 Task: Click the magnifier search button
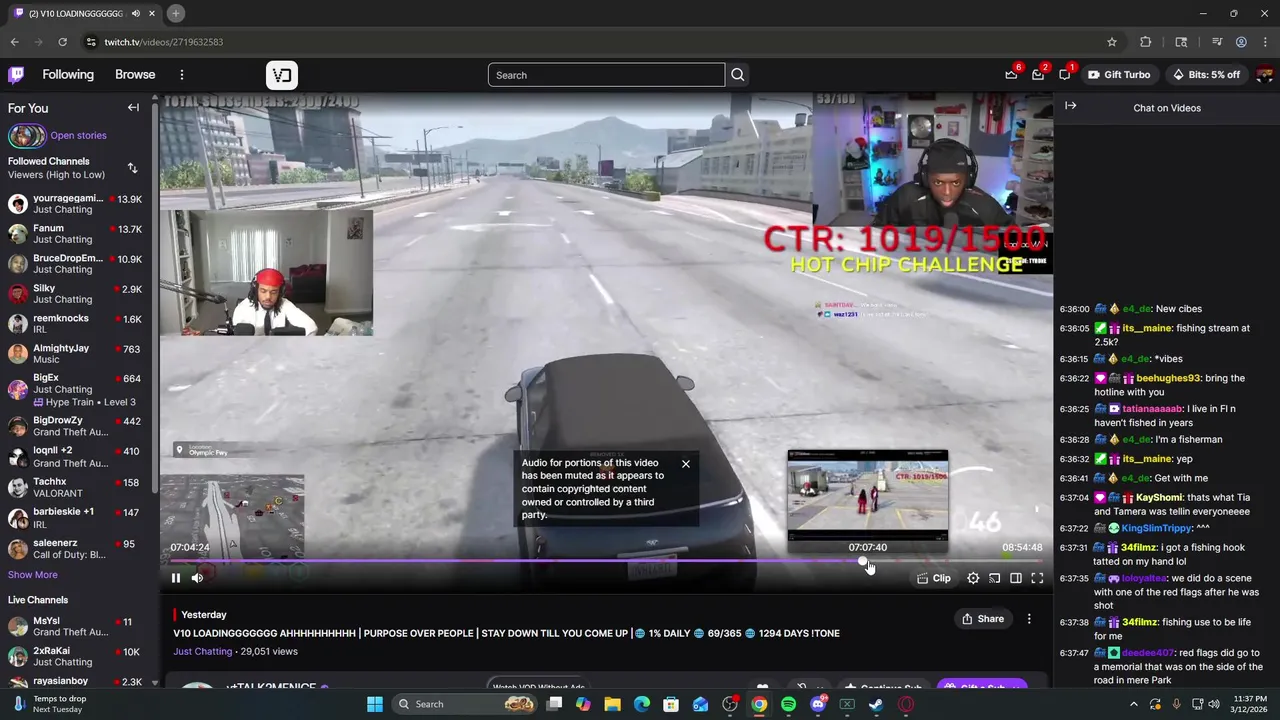pos(738,75)
